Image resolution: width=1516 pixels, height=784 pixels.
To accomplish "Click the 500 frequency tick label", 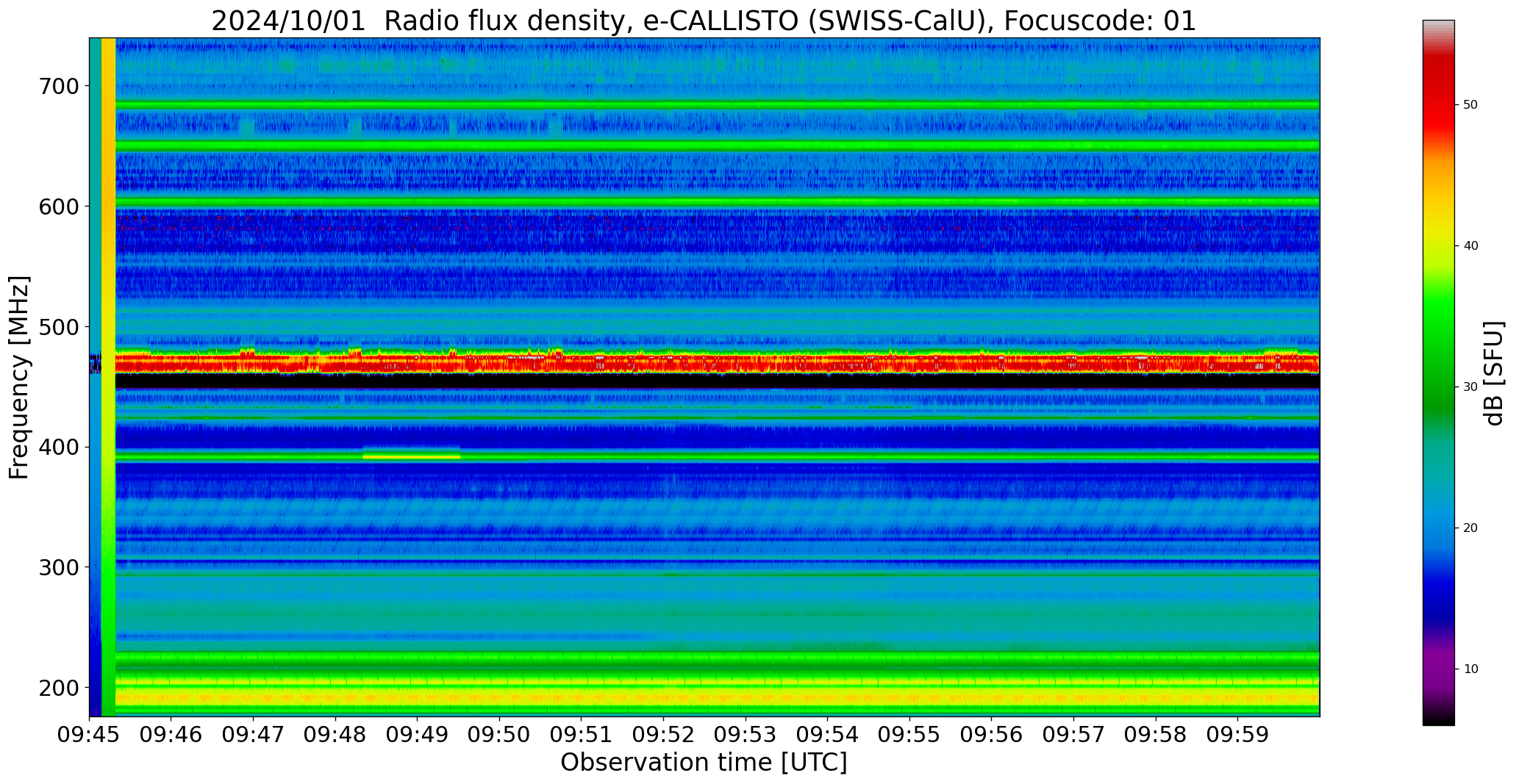I will click(59, 327).
